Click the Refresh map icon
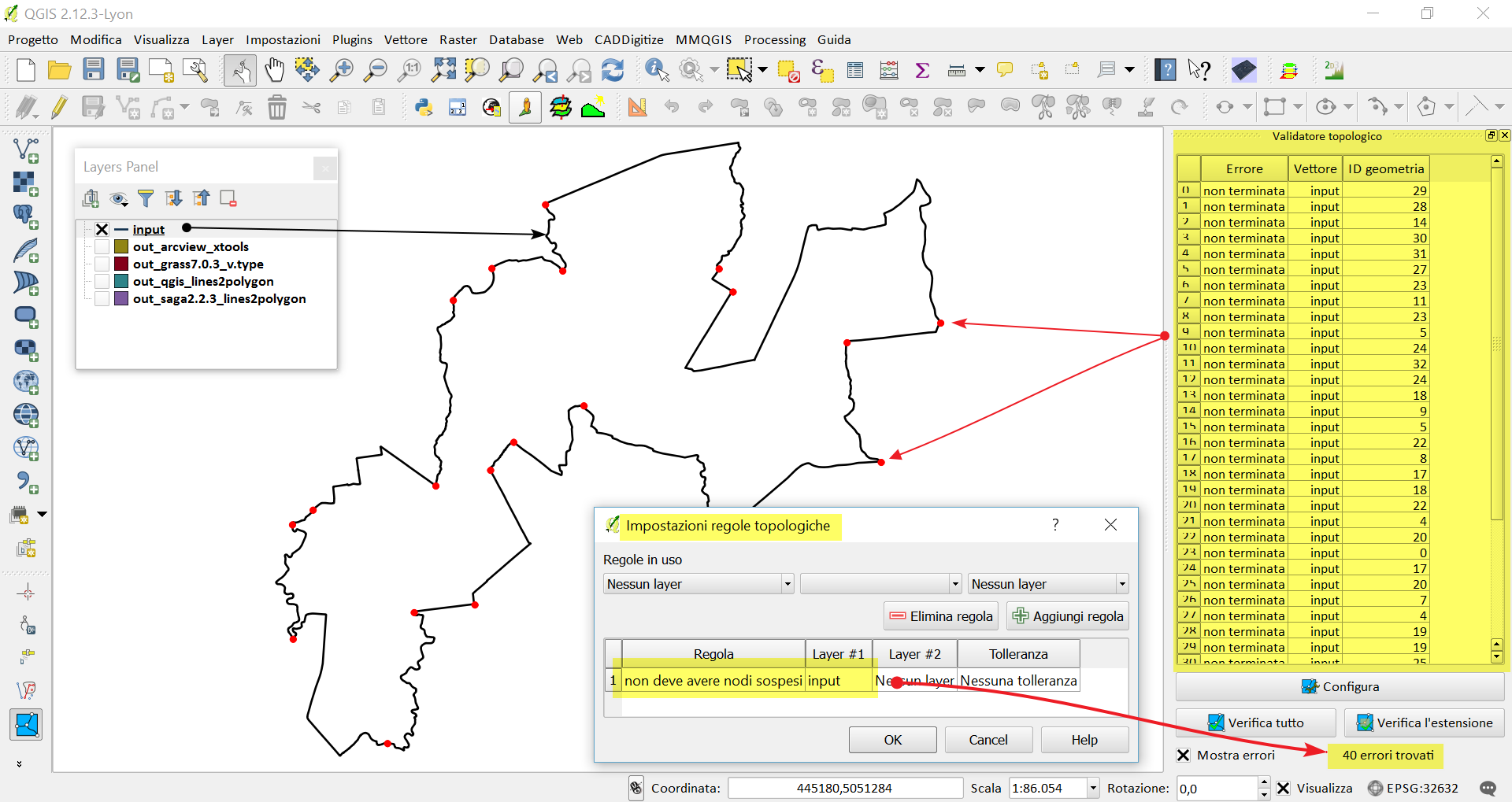1512x802 pixels. [612, 70]
